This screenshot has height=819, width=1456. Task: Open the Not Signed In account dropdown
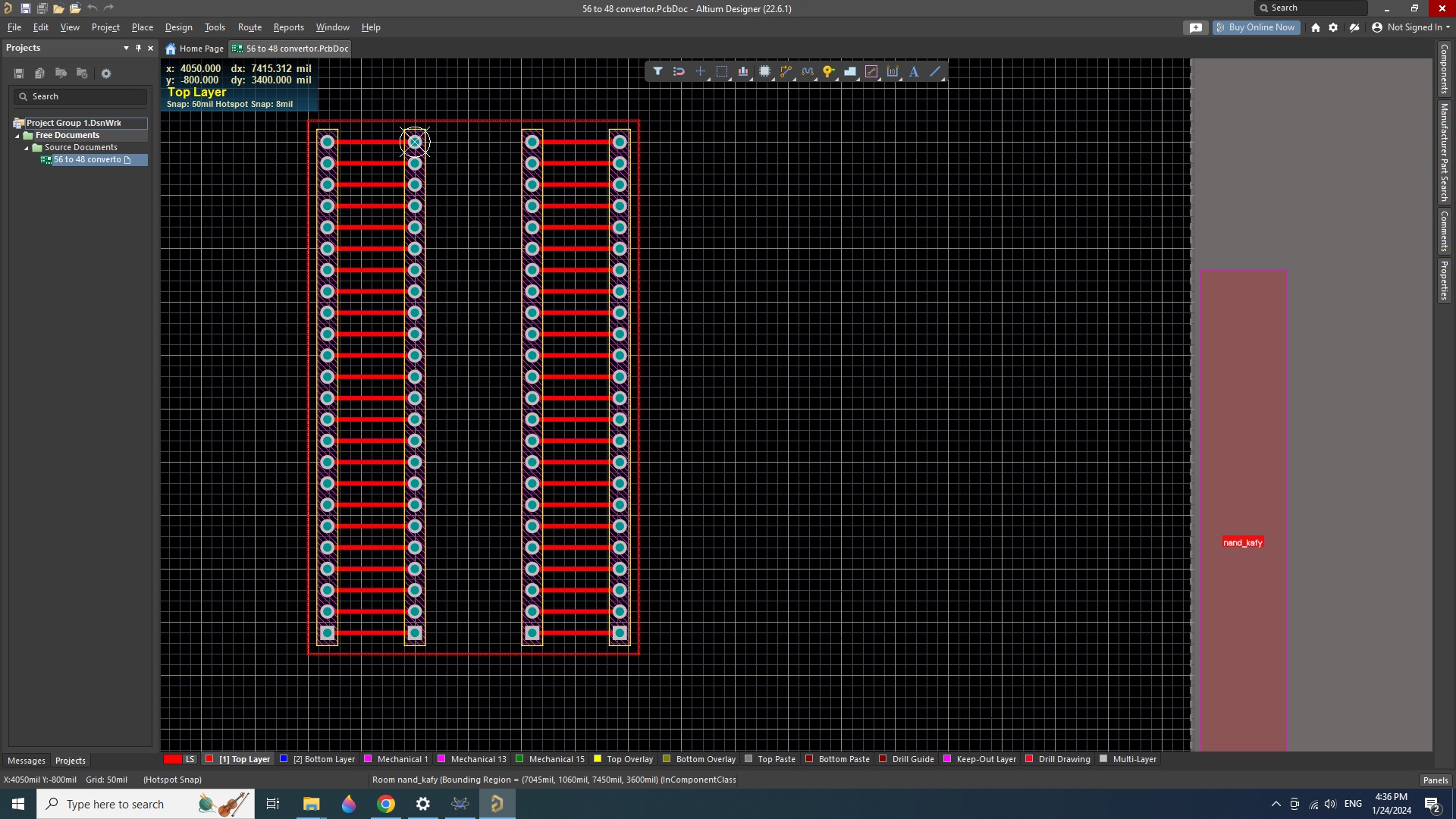(1410, 27)
